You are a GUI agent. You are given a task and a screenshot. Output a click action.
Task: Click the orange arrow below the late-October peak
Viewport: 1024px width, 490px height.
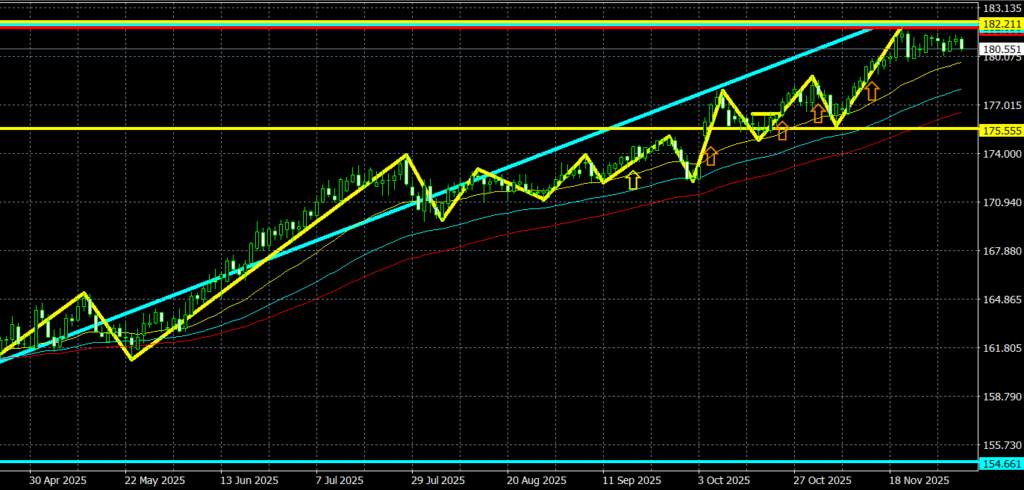(818, 113)
